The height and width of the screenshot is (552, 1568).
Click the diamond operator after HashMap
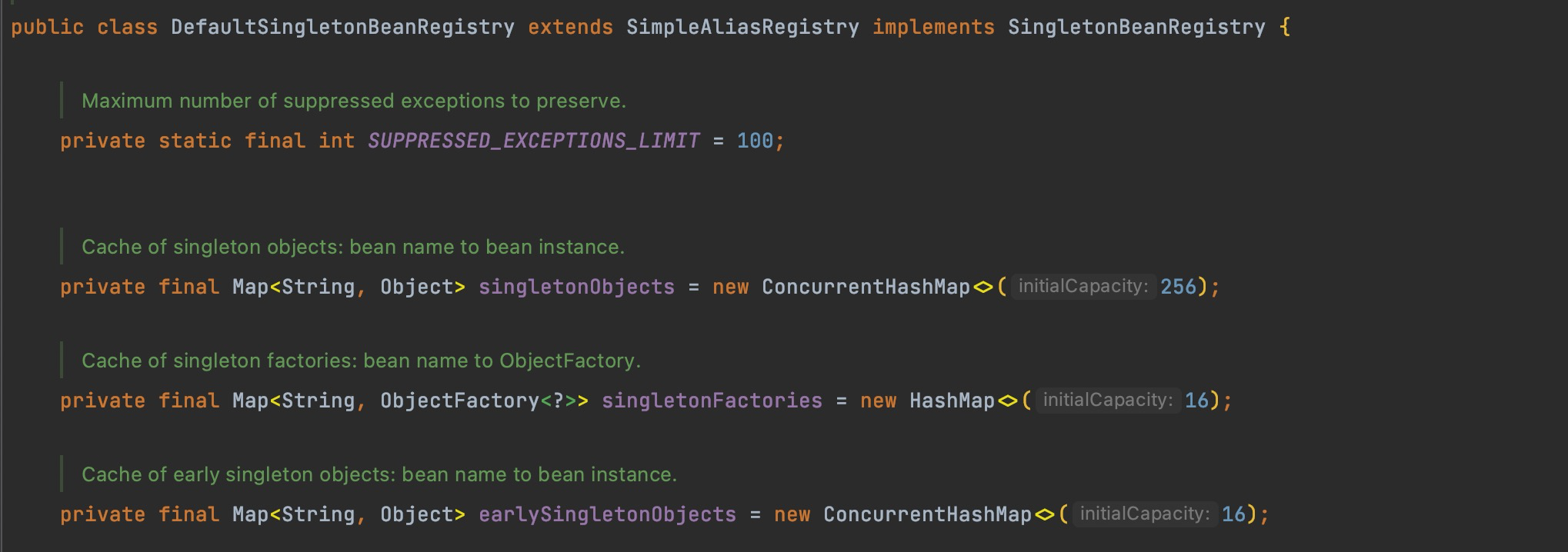pyautogui.click(x=1007, y=401)
